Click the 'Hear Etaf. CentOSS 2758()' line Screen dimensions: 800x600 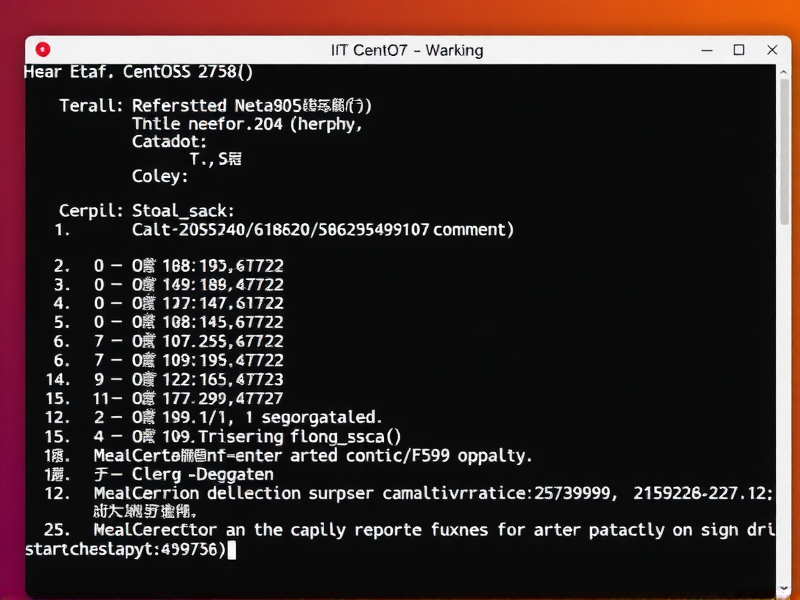click(138, 72)
